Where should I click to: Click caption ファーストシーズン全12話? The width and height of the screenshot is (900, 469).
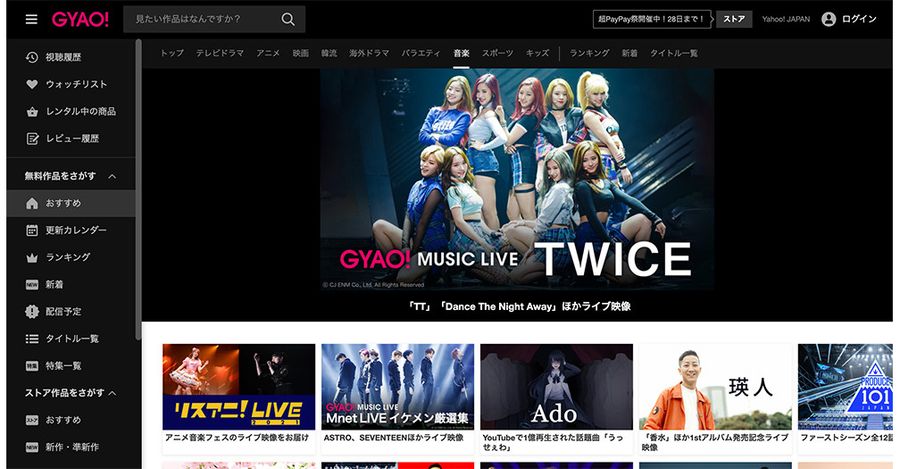[x=847, y=437]
